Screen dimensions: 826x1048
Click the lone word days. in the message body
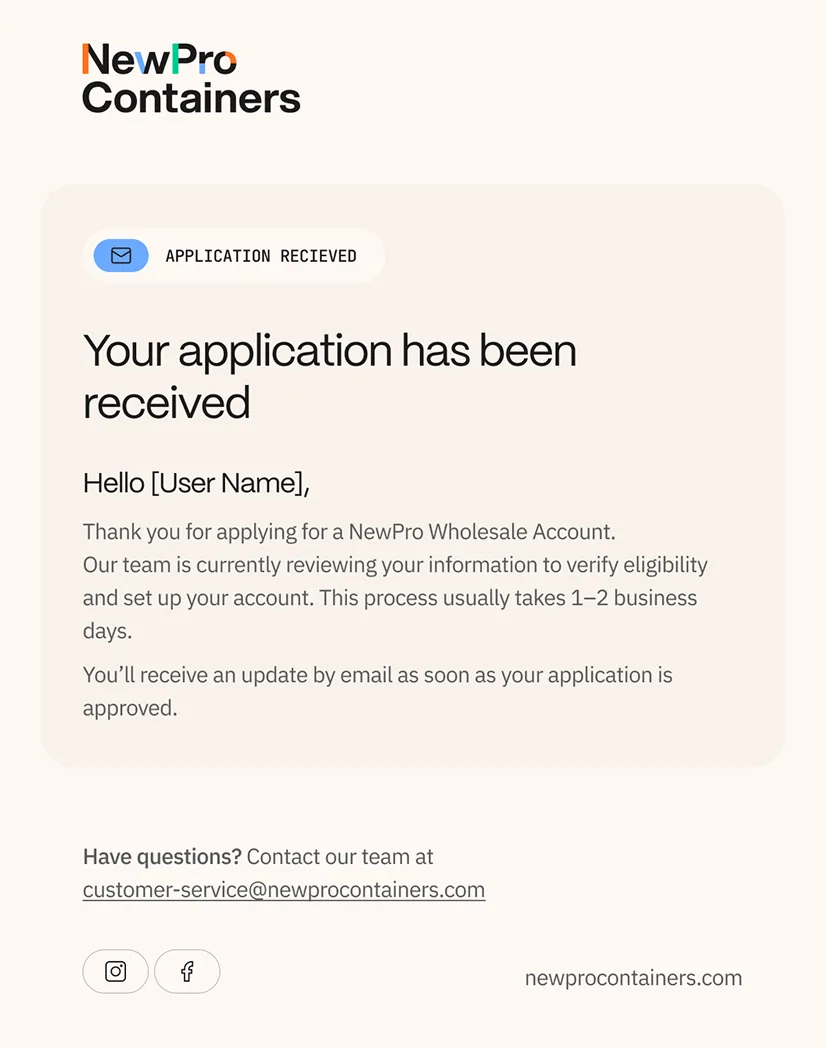tap(108, 631)
